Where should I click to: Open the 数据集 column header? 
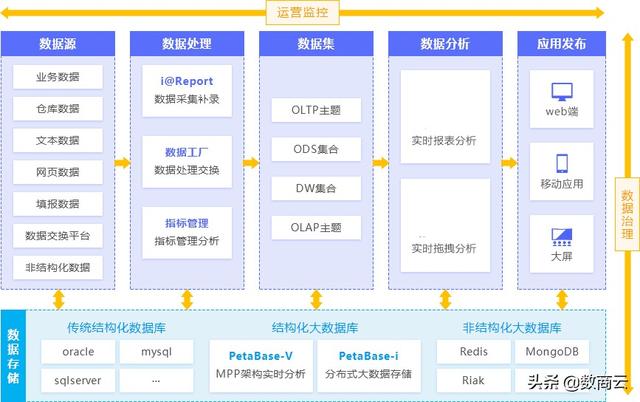[316, 44]
